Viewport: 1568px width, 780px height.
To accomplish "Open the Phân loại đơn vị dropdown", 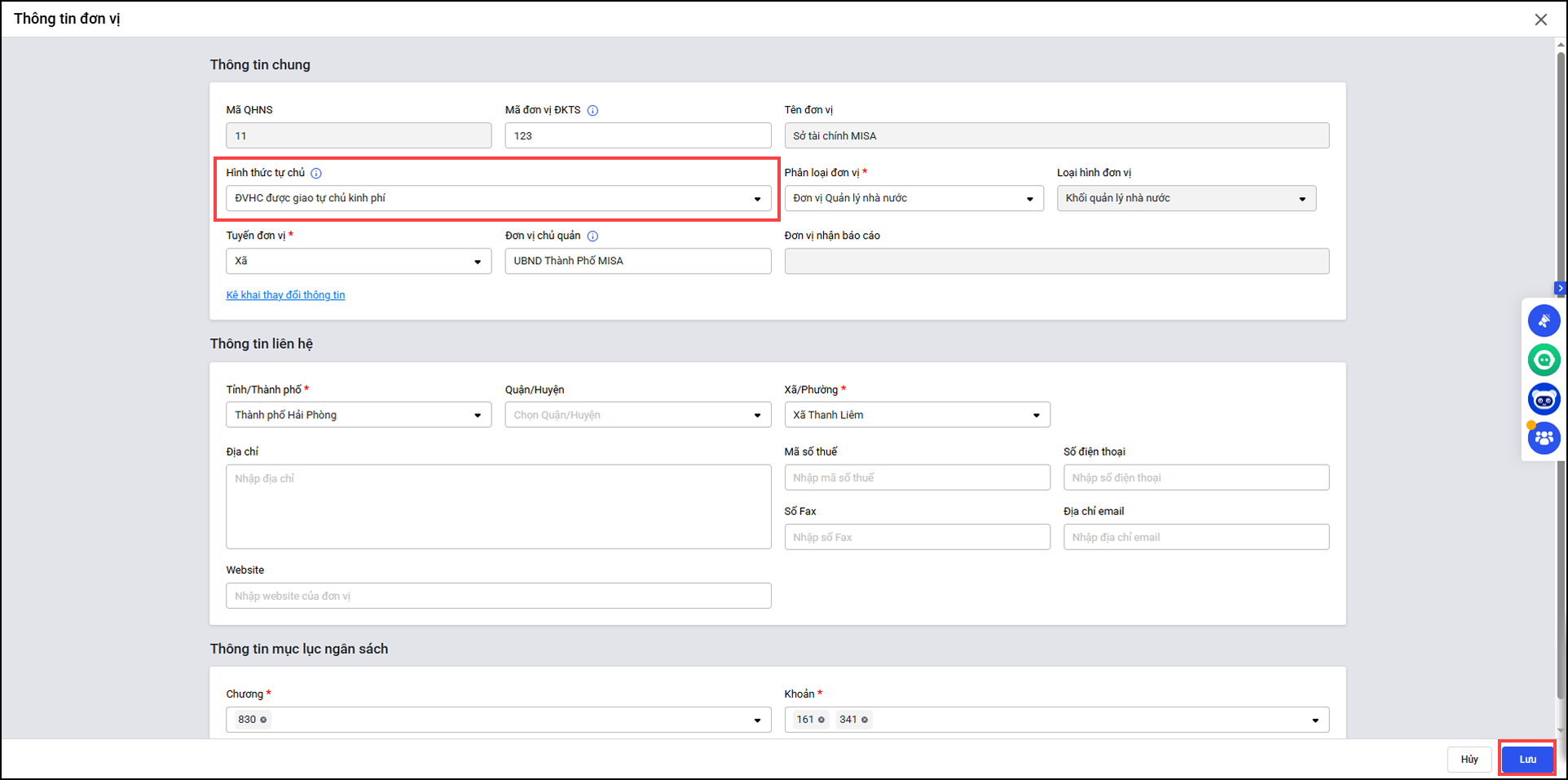I will (x=1029, y=199).
